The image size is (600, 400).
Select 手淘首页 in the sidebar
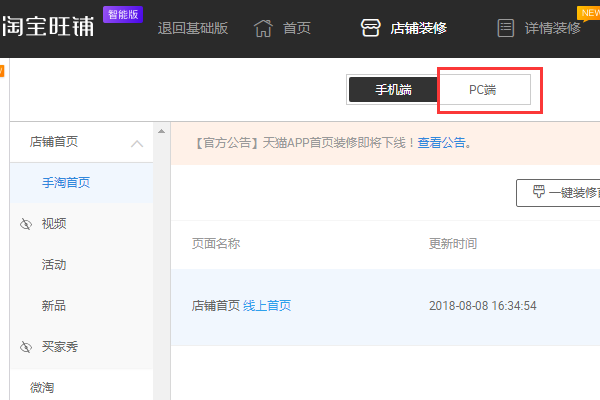click(x=66, y=183)
